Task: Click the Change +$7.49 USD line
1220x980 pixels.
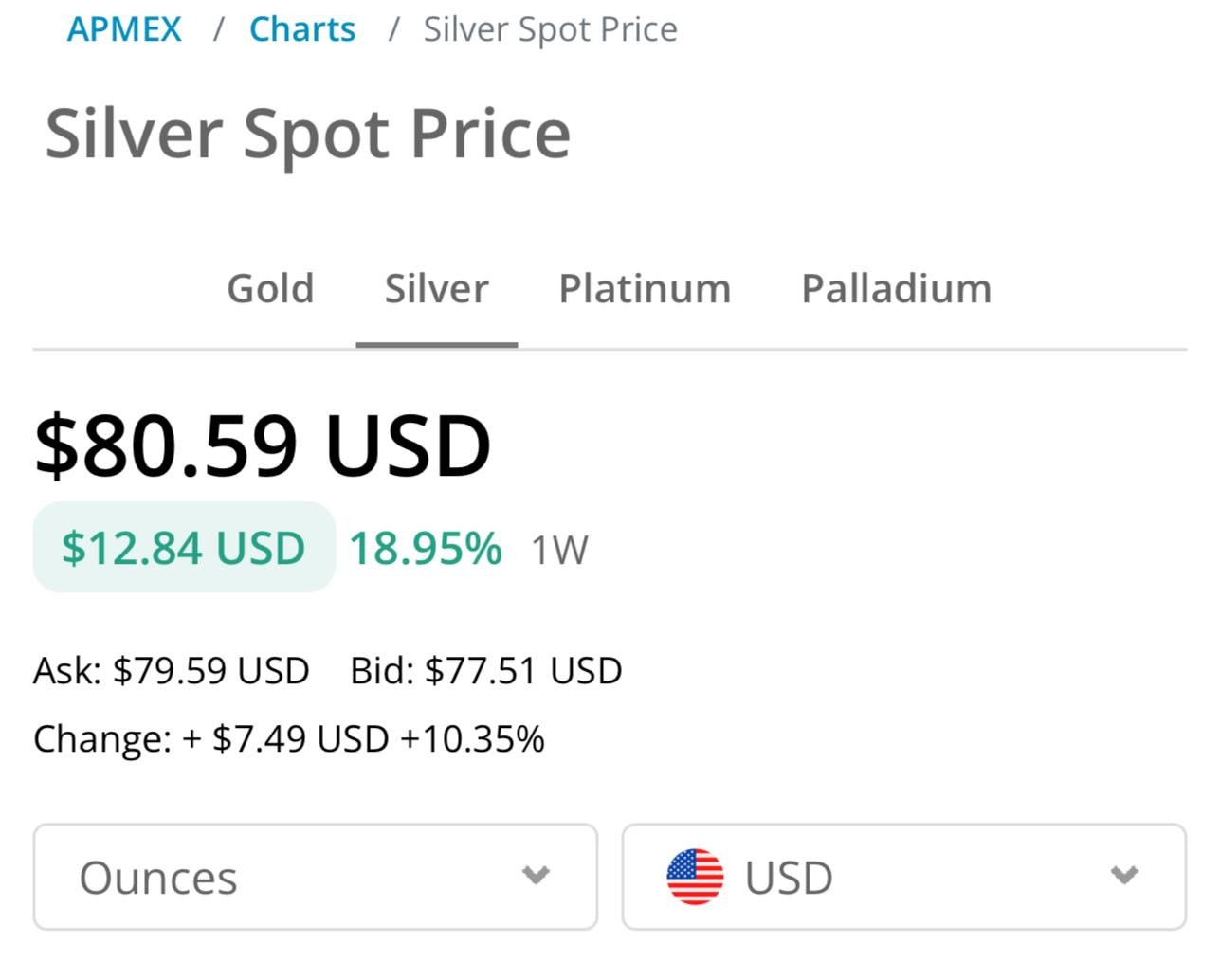Action: [289, 738]
